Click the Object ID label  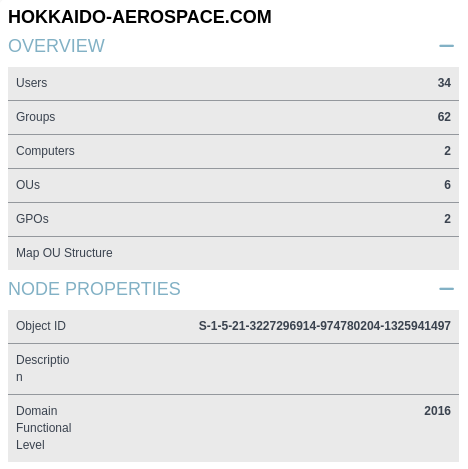coord(41,326)
